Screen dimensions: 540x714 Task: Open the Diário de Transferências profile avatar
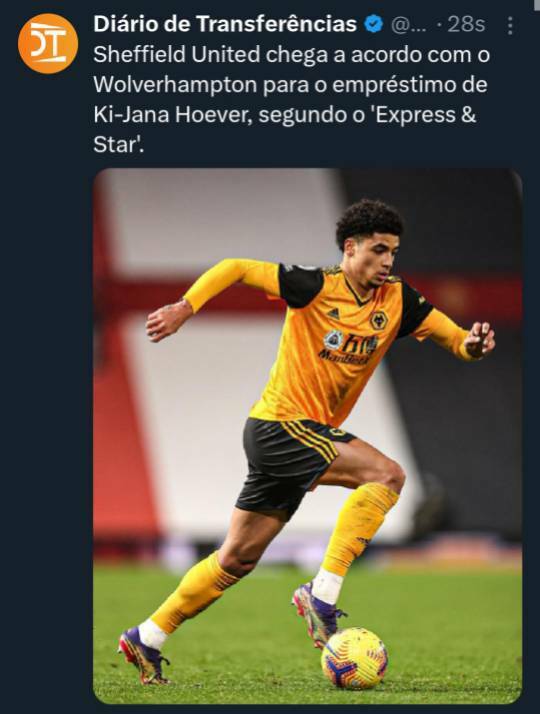coord(48,43)
